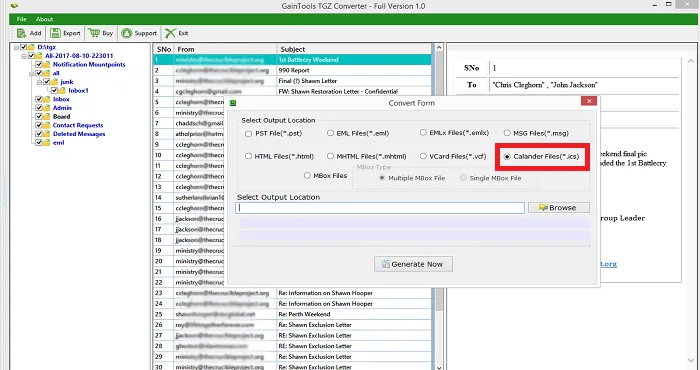Screen dimensions: 700x370
Task: Select MHTML Files(*.mhtml) radio option
Action: [x=330, y=156]
